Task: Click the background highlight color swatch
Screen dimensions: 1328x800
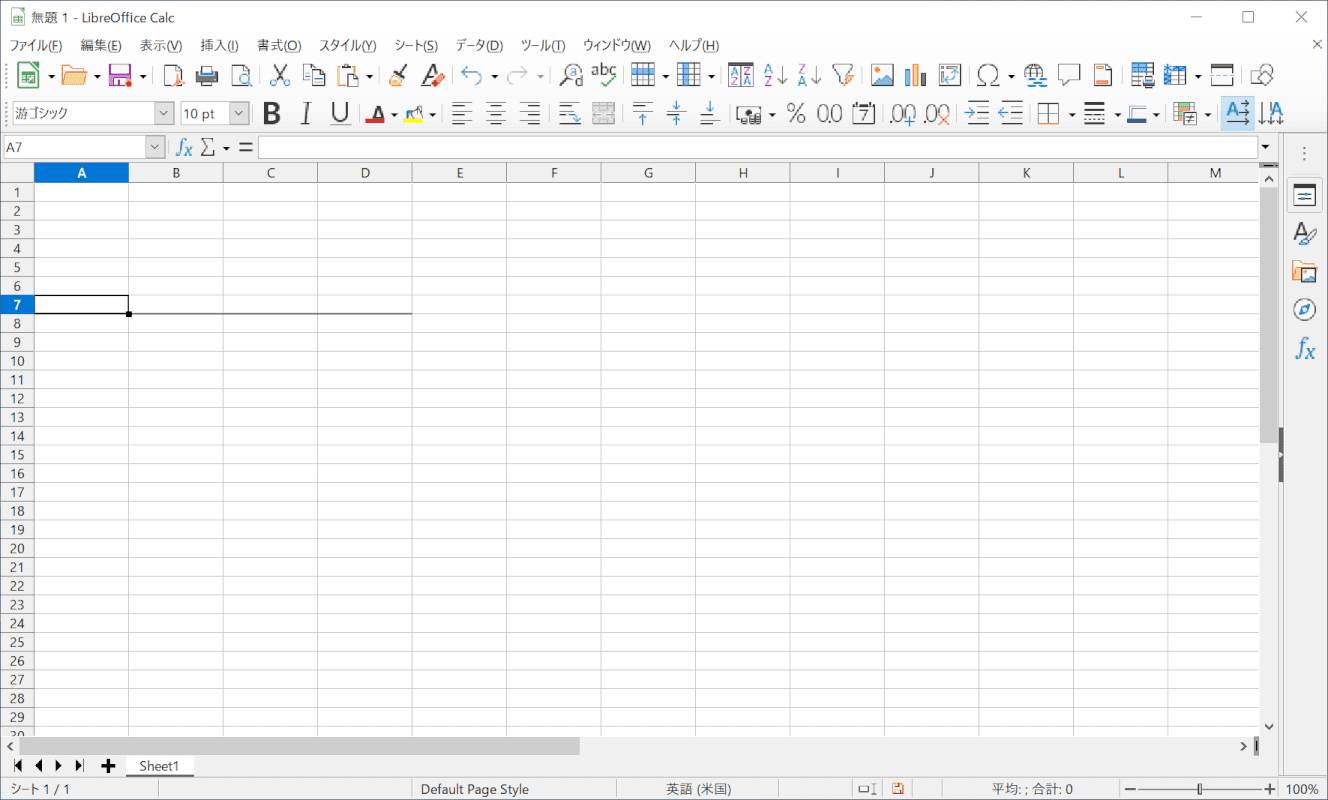Action: point(414,114)
